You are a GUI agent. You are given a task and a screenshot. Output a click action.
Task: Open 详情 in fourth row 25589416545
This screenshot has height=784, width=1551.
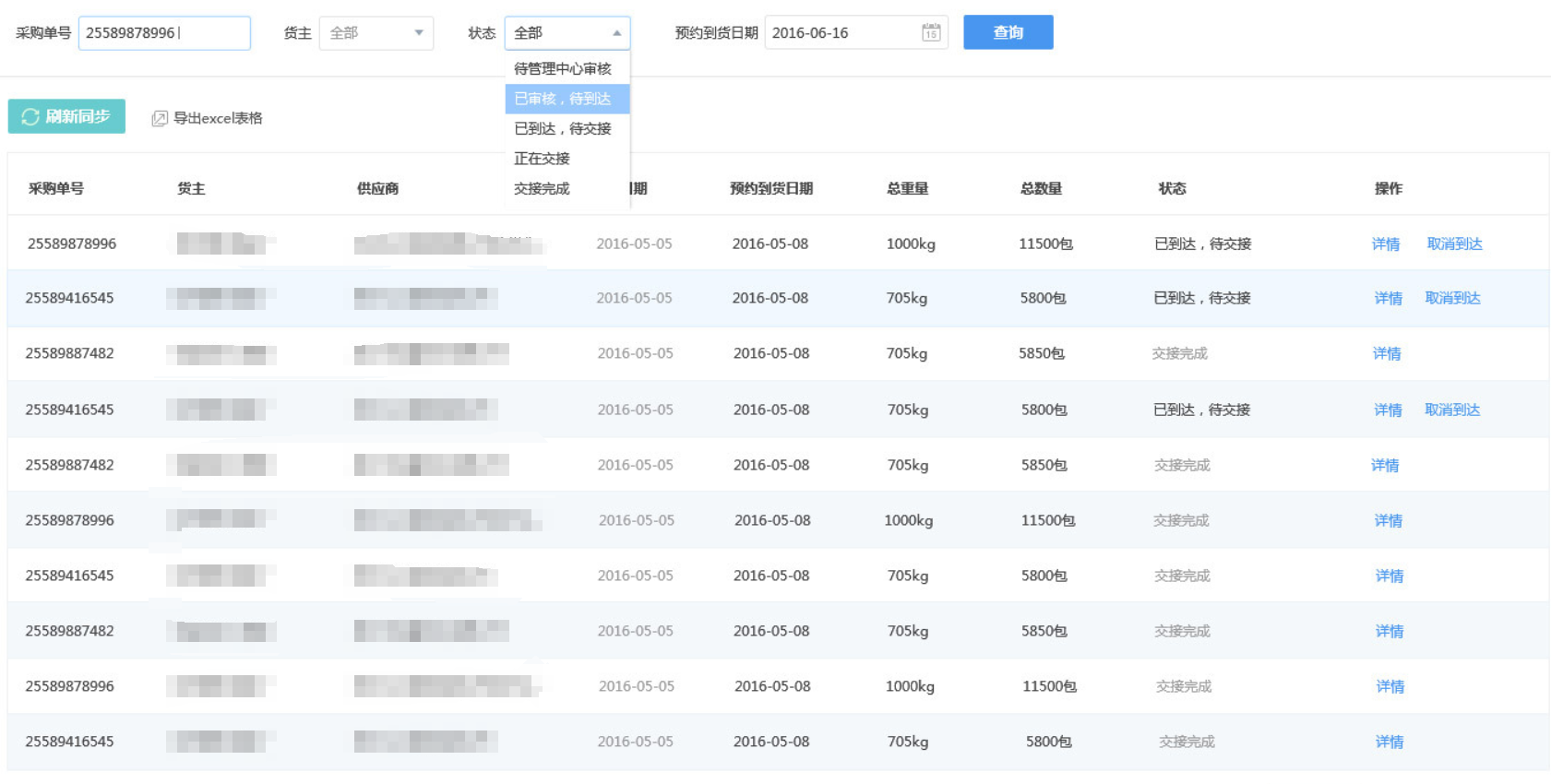point(1388,410)
